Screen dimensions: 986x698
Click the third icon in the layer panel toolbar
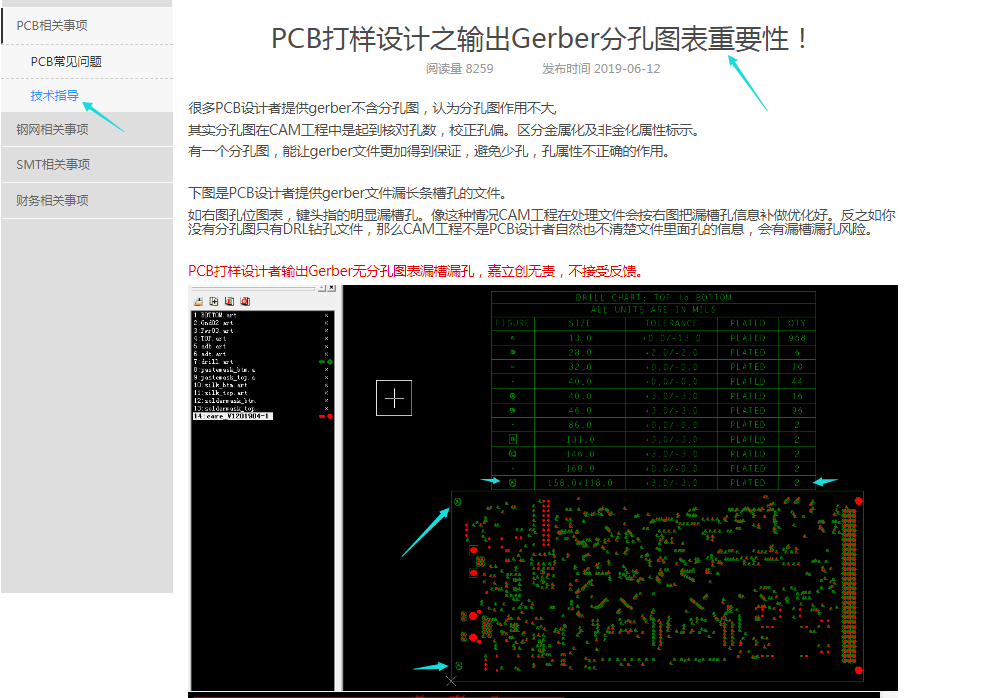230,301
